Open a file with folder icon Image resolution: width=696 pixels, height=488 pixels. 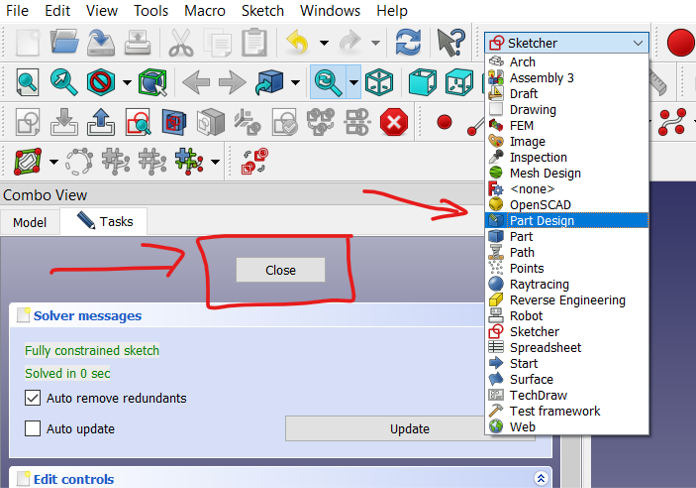point(64,43)
